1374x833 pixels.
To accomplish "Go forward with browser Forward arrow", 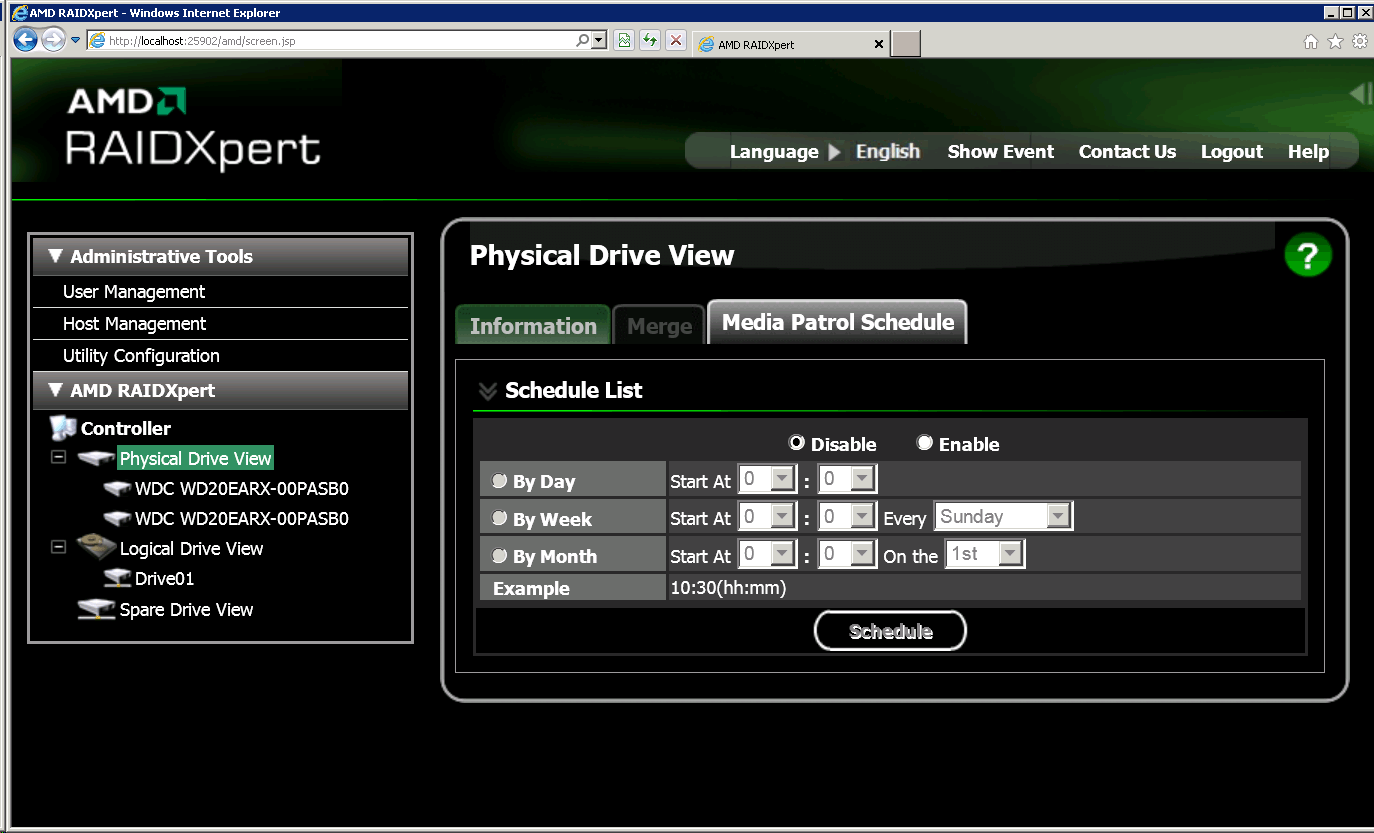I will pyautogui.click(x=52, y=40).
